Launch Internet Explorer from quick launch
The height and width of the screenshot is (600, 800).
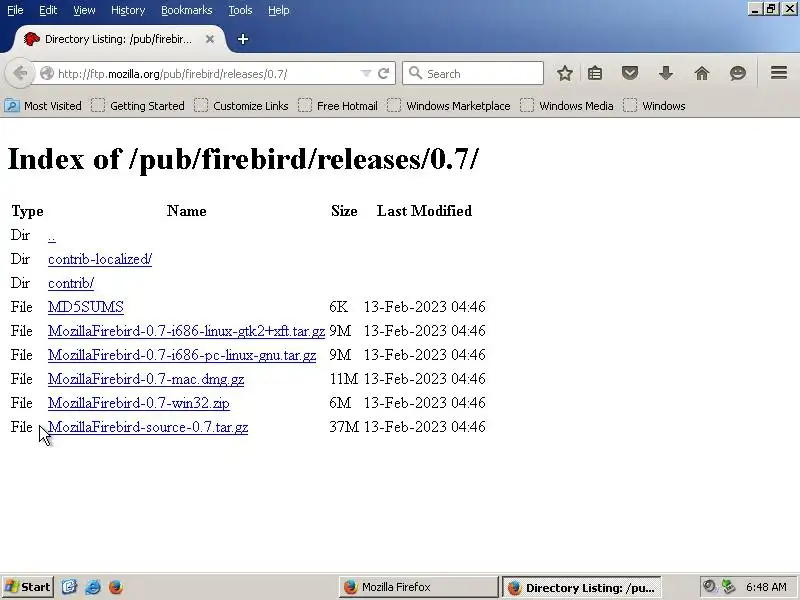click(x=93, y=587)
